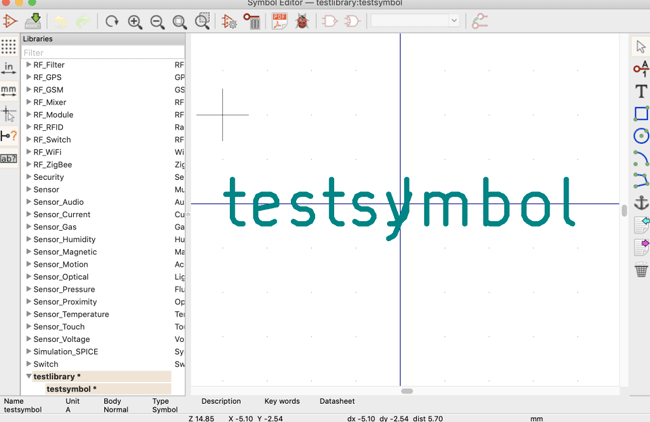Expand the RF_WiFi library
The height and width of the screenshot is (422, 650).
29,152
